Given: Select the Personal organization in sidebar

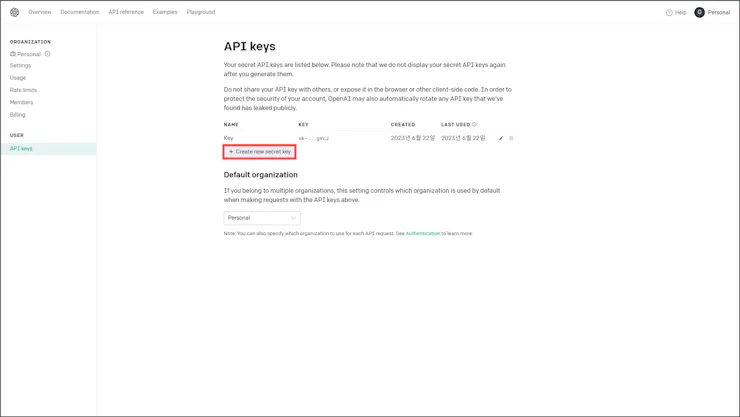Looking at the screenshot, I should (x=25, y=54).
